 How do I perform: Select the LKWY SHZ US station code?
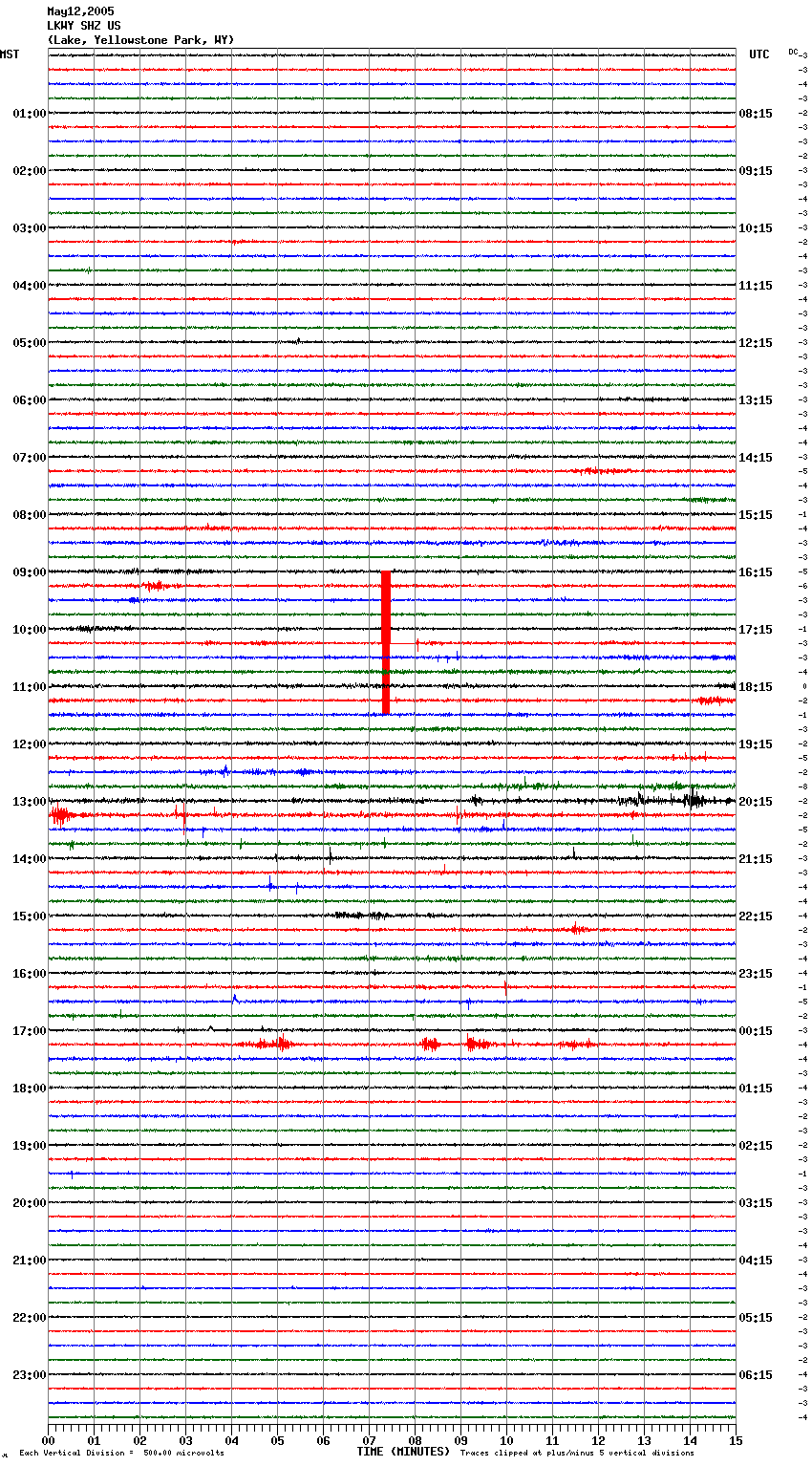point(84,26)
